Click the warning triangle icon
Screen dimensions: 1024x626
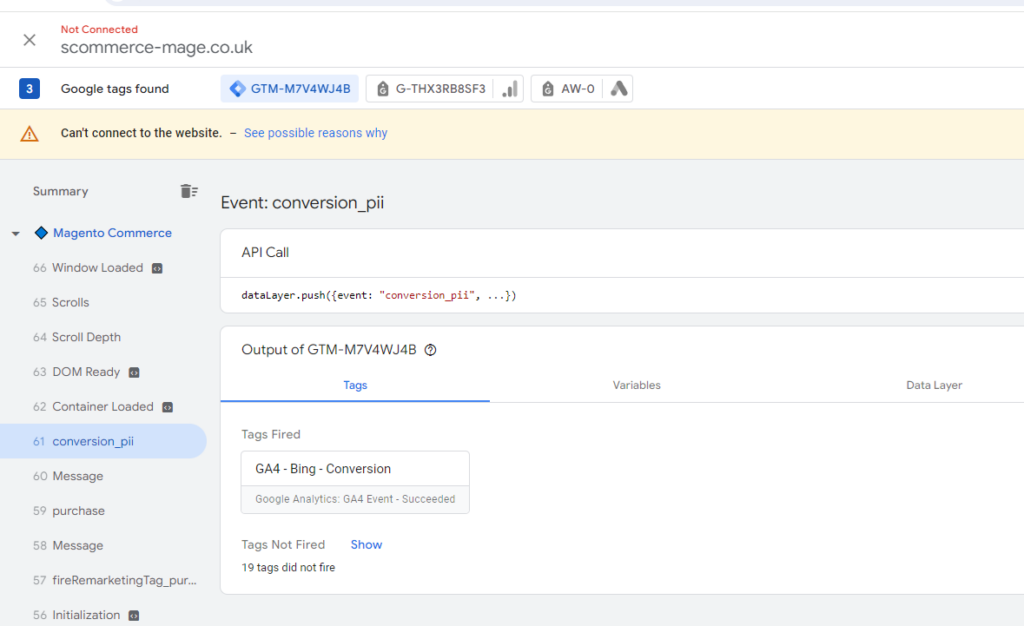(30, 134)
